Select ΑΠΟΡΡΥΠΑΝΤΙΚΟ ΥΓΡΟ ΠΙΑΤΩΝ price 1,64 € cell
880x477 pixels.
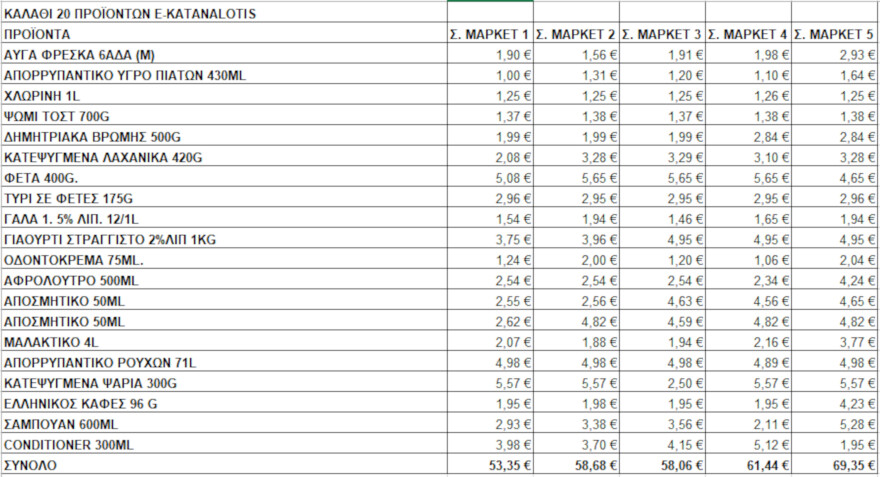[835, 75]
